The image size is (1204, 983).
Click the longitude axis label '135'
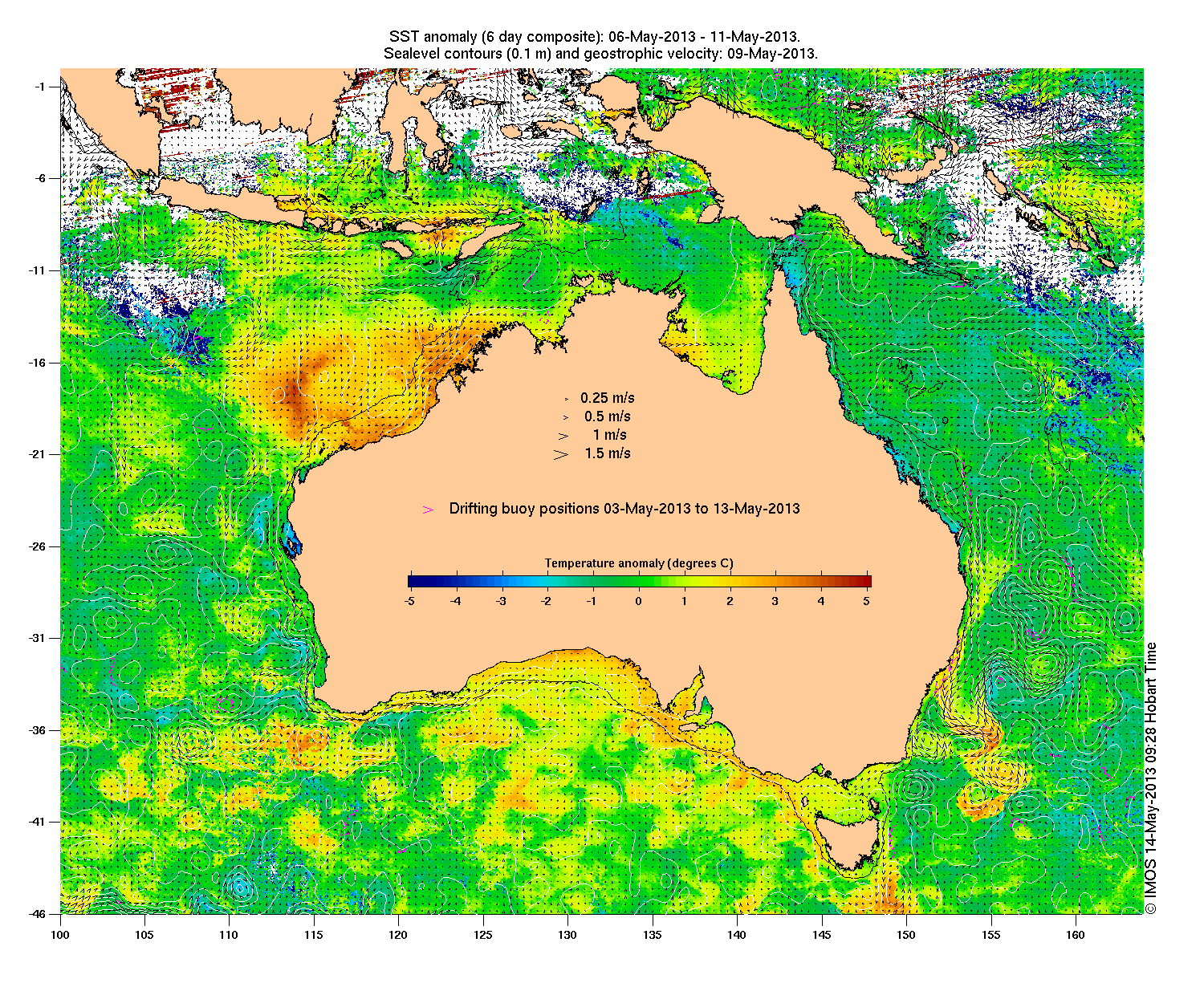click(x=652, y=934)
